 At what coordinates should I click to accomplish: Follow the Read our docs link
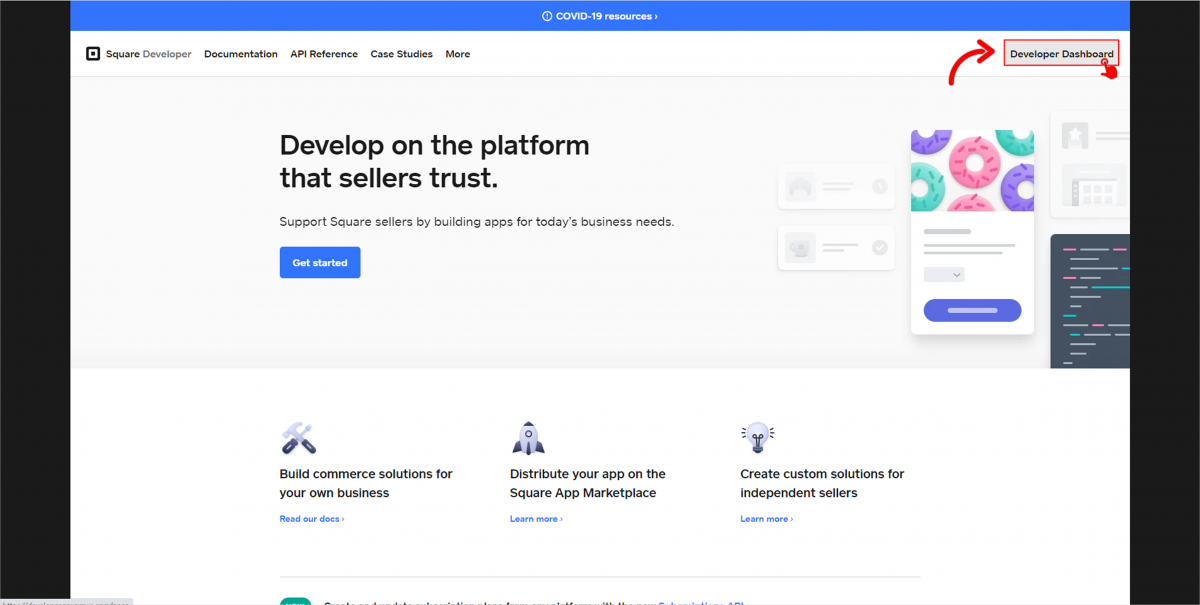(x=311, y=519)
